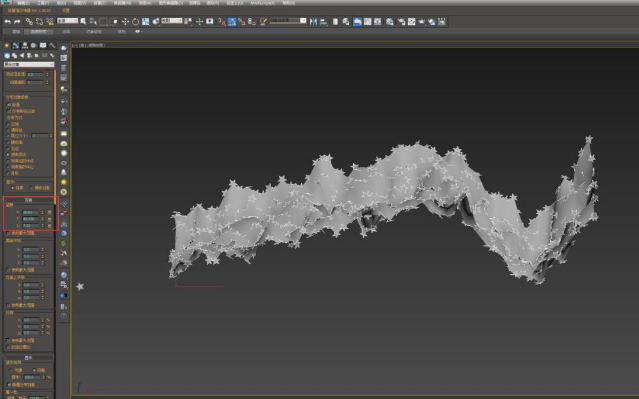Click the Redo arrow in the main toolbar
The height and width of the screenshot is (399, 639).
click(x=17, y=22)
